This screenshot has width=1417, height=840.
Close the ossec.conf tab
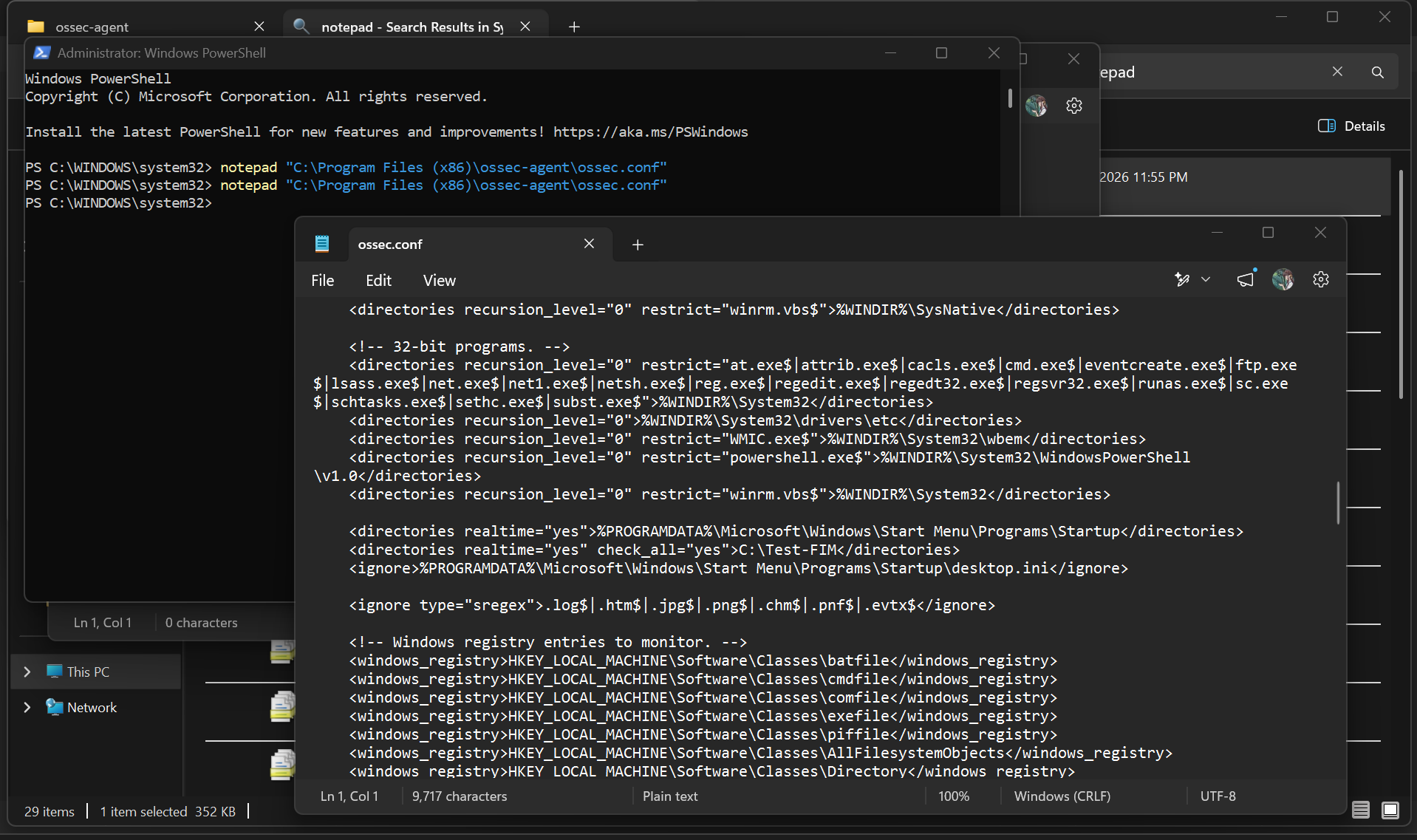589,244
